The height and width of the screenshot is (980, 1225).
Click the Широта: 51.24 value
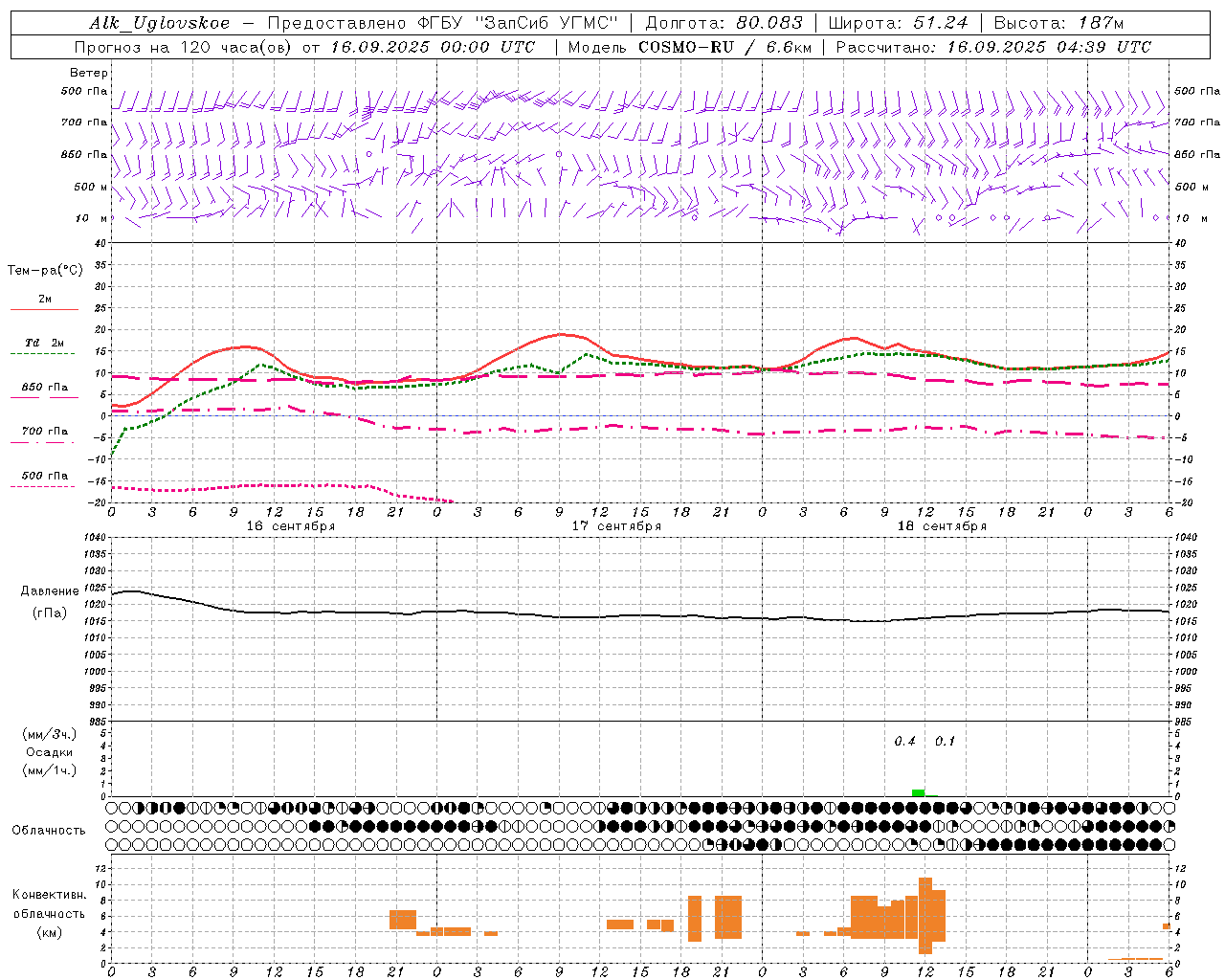pos(898,23)
